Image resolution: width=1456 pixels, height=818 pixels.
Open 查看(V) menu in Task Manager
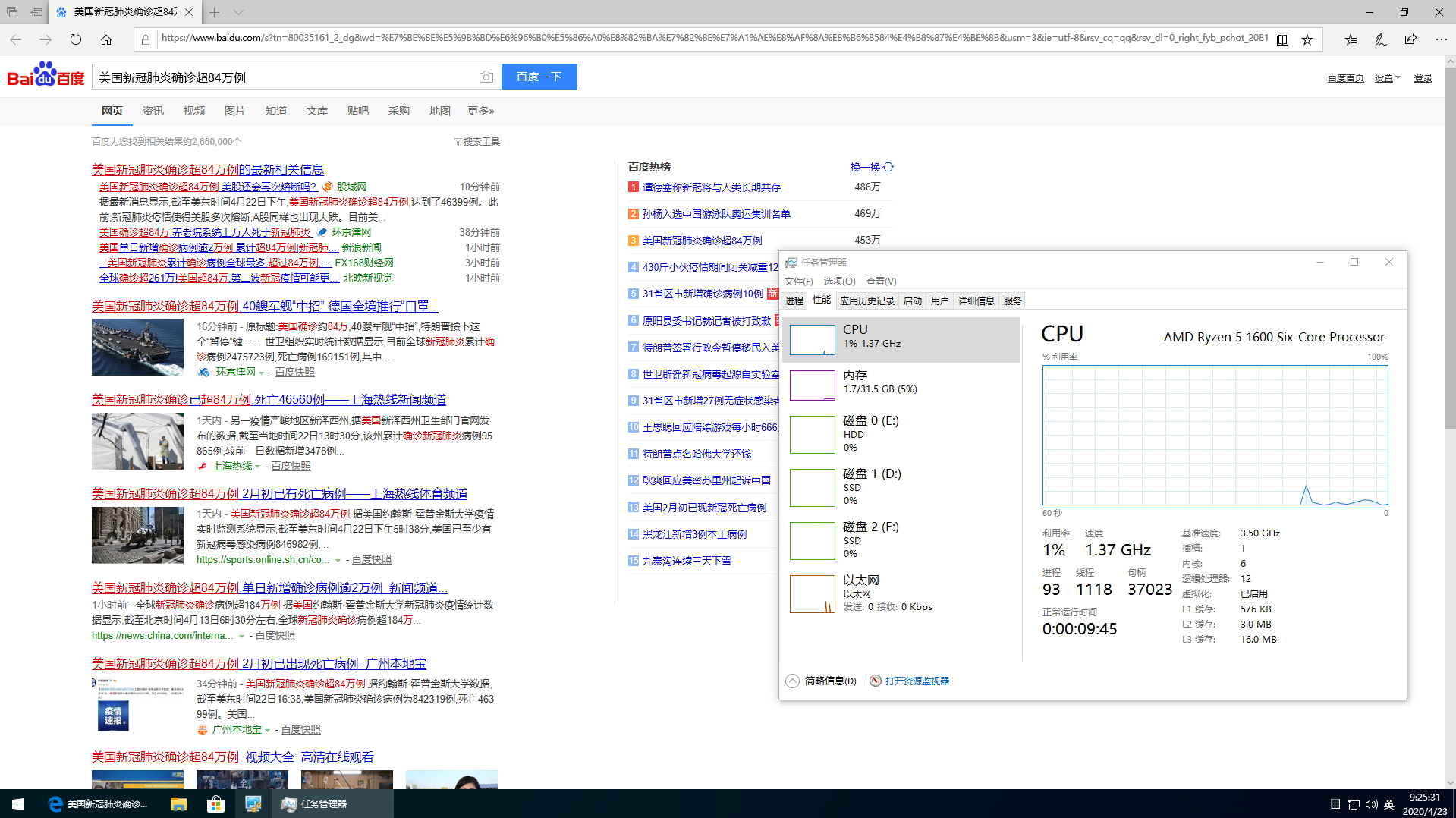(881, 282)
